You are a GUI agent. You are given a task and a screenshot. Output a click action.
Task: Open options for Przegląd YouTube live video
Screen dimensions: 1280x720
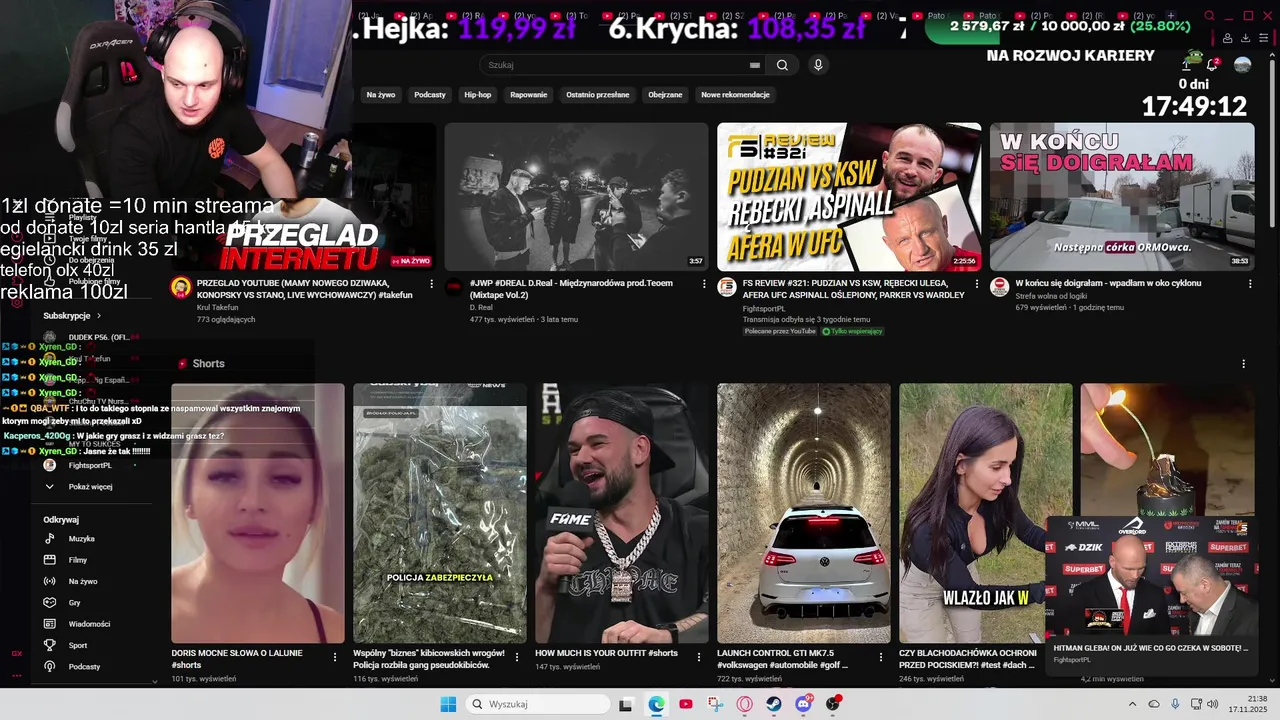[x=432, y=284]
